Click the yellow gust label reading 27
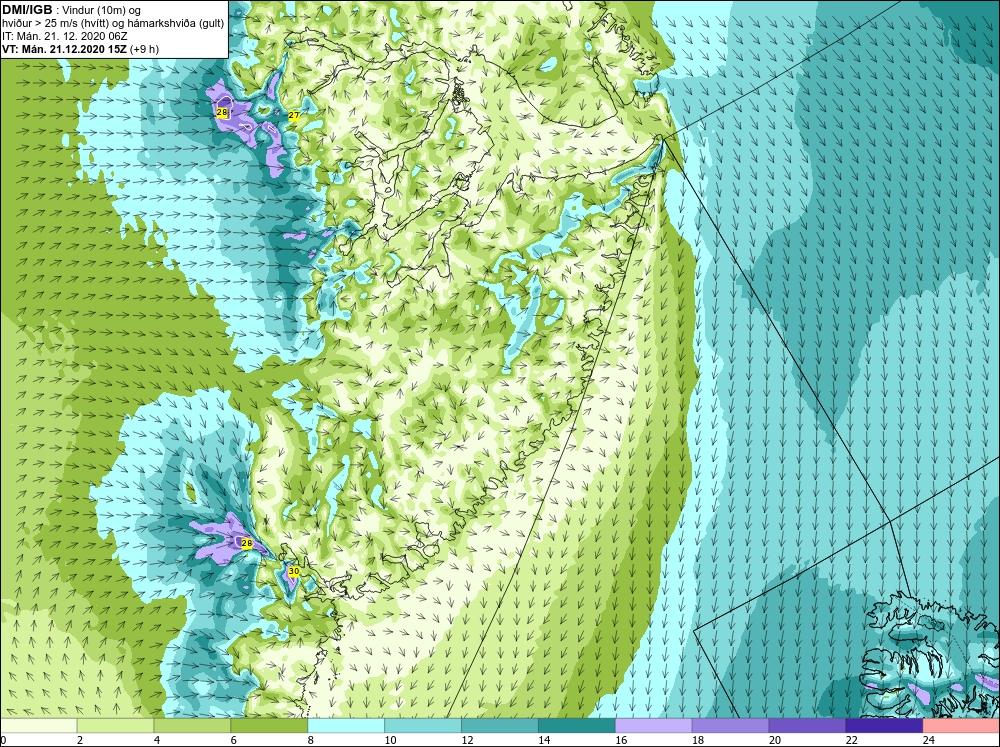The image size is (1000, 747). tap(294, 115)
